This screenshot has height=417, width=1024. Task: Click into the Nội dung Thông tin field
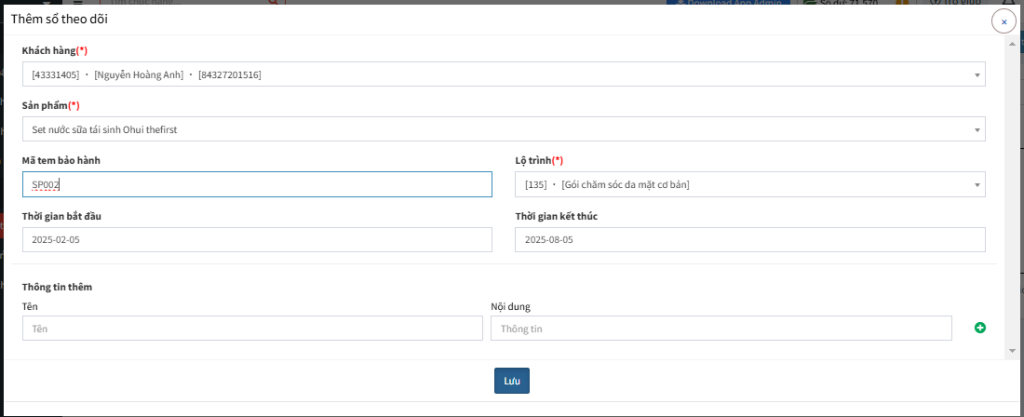(721, 328)
